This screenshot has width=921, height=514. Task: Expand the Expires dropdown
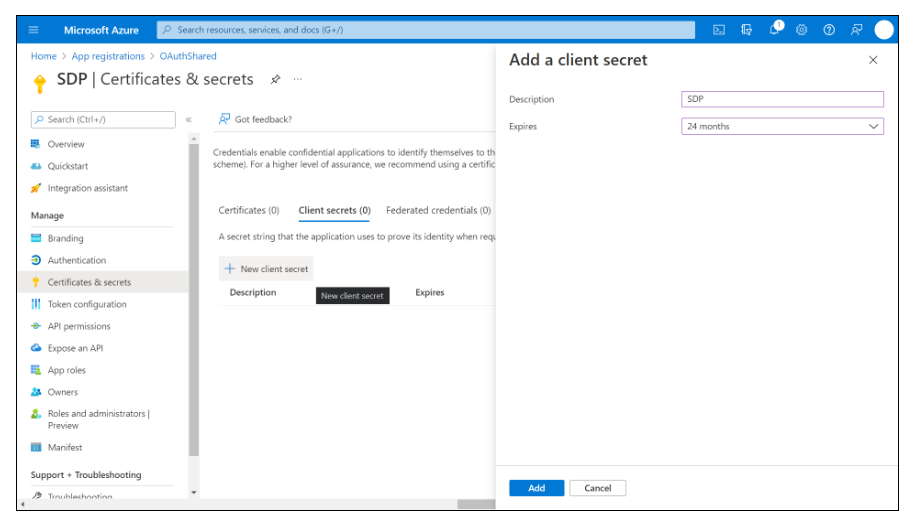[x=782, y=127]
